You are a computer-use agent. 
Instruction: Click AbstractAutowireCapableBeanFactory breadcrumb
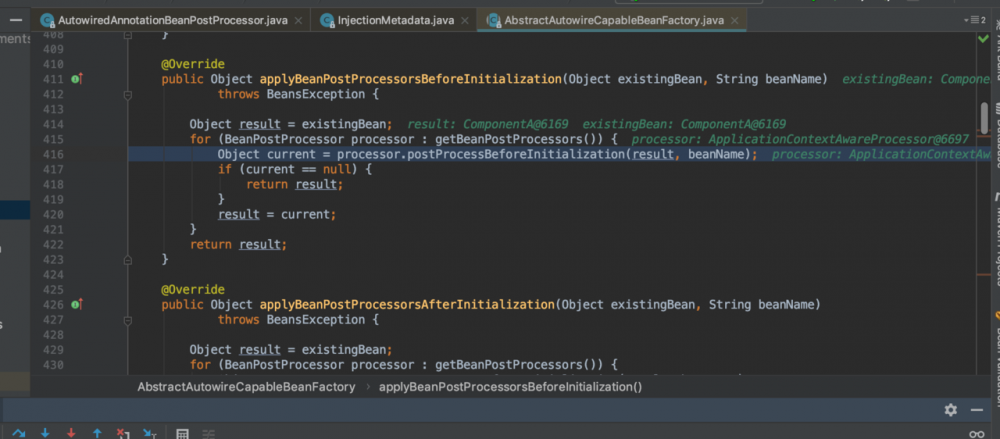(246, 387)
